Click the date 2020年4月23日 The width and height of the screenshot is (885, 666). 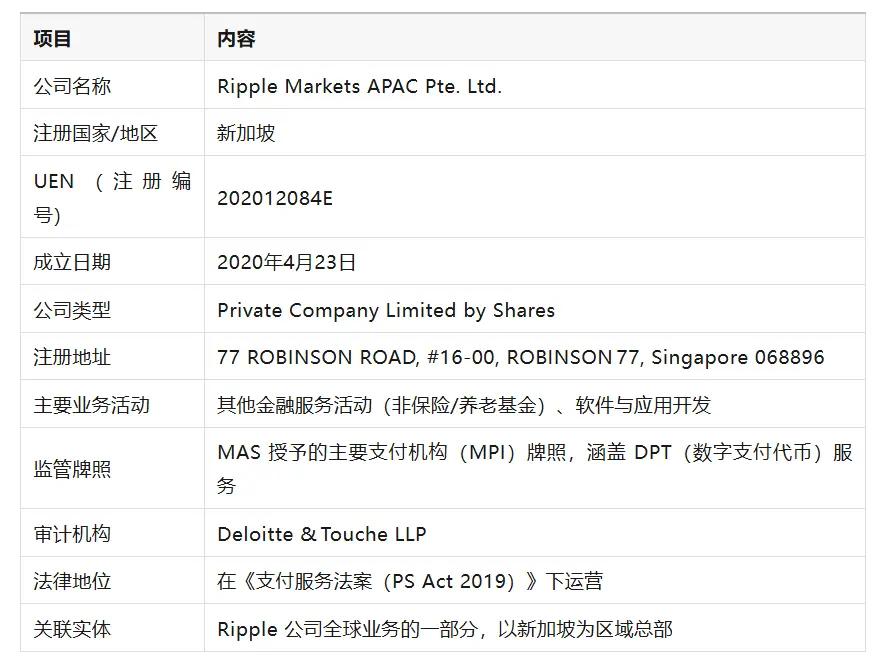click(x=287, y=262)
